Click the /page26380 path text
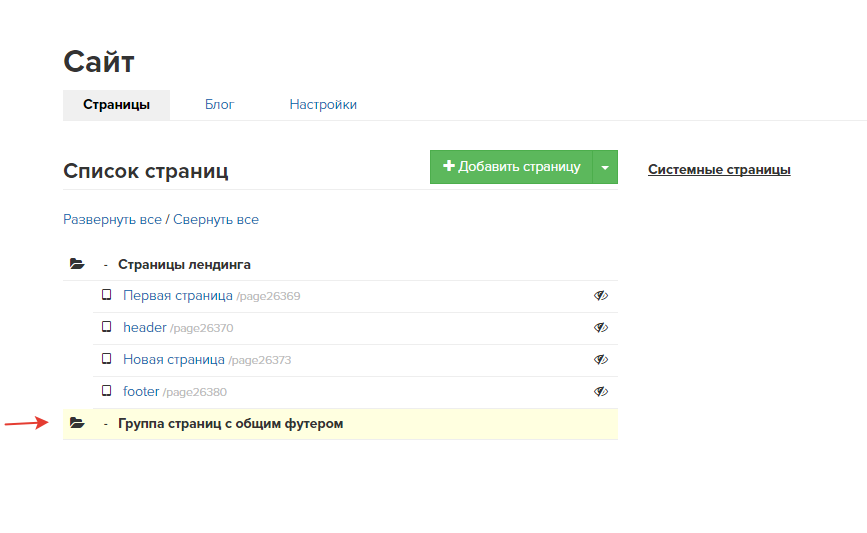 (195, 393)
